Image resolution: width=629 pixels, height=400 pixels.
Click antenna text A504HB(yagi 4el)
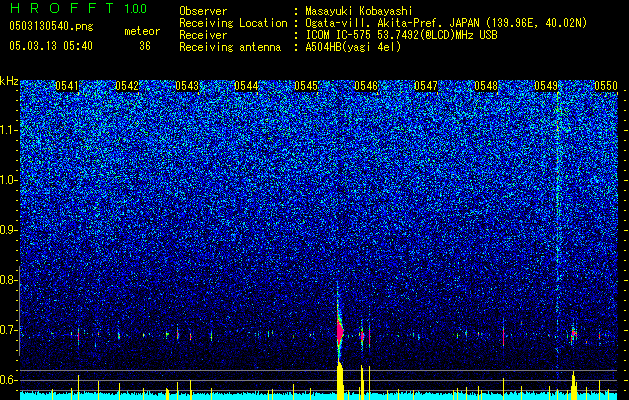pyautogui.click(x=353, y=47)
